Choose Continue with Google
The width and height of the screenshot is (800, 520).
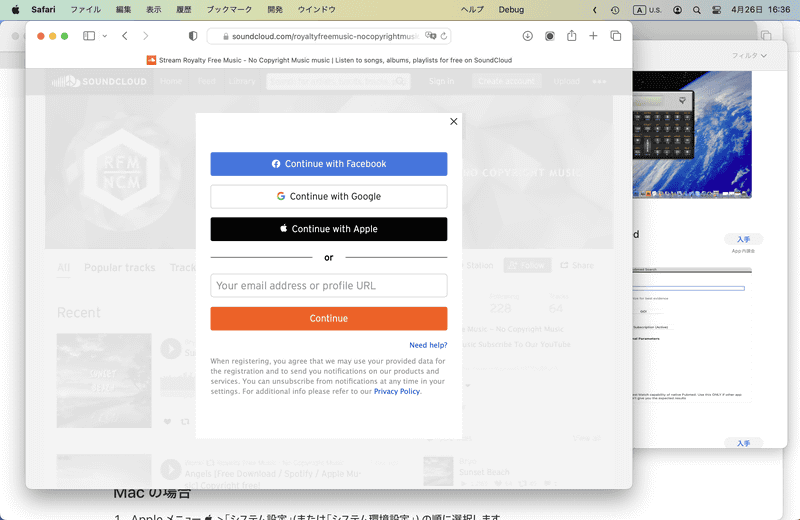click(329, 196)
